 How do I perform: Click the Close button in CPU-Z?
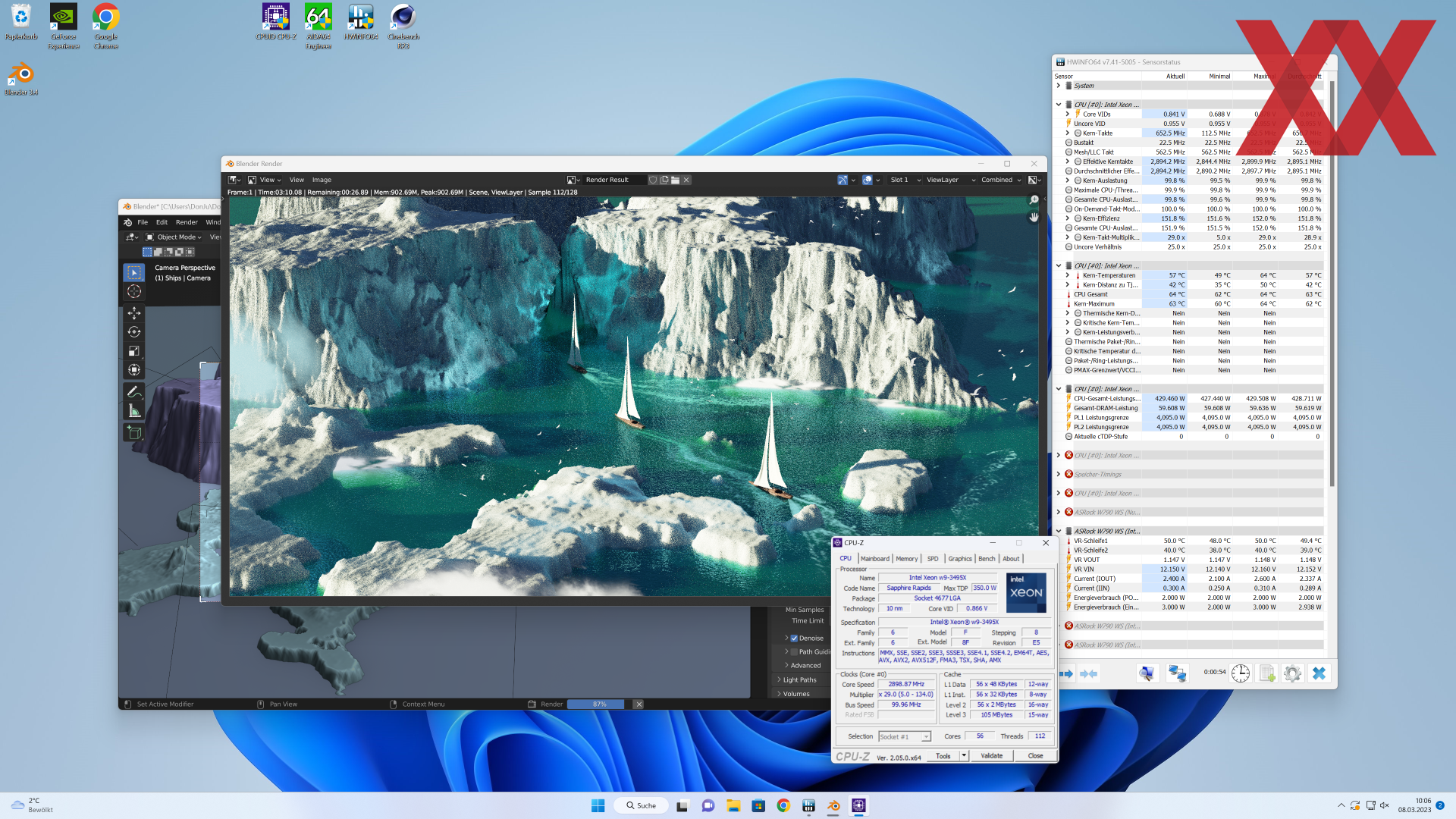(x=1035, y=755)
